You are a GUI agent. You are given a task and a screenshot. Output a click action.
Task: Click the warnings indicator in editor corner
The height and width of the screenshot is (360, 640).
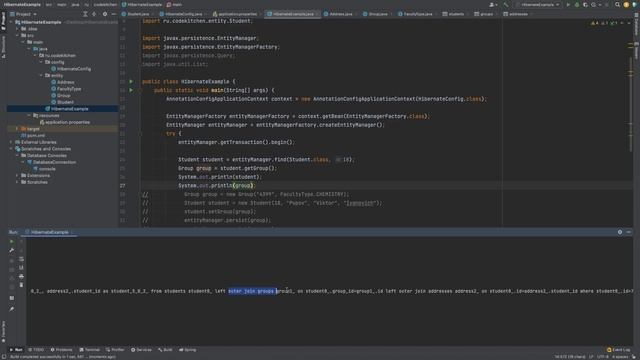(x=604, y=23)
